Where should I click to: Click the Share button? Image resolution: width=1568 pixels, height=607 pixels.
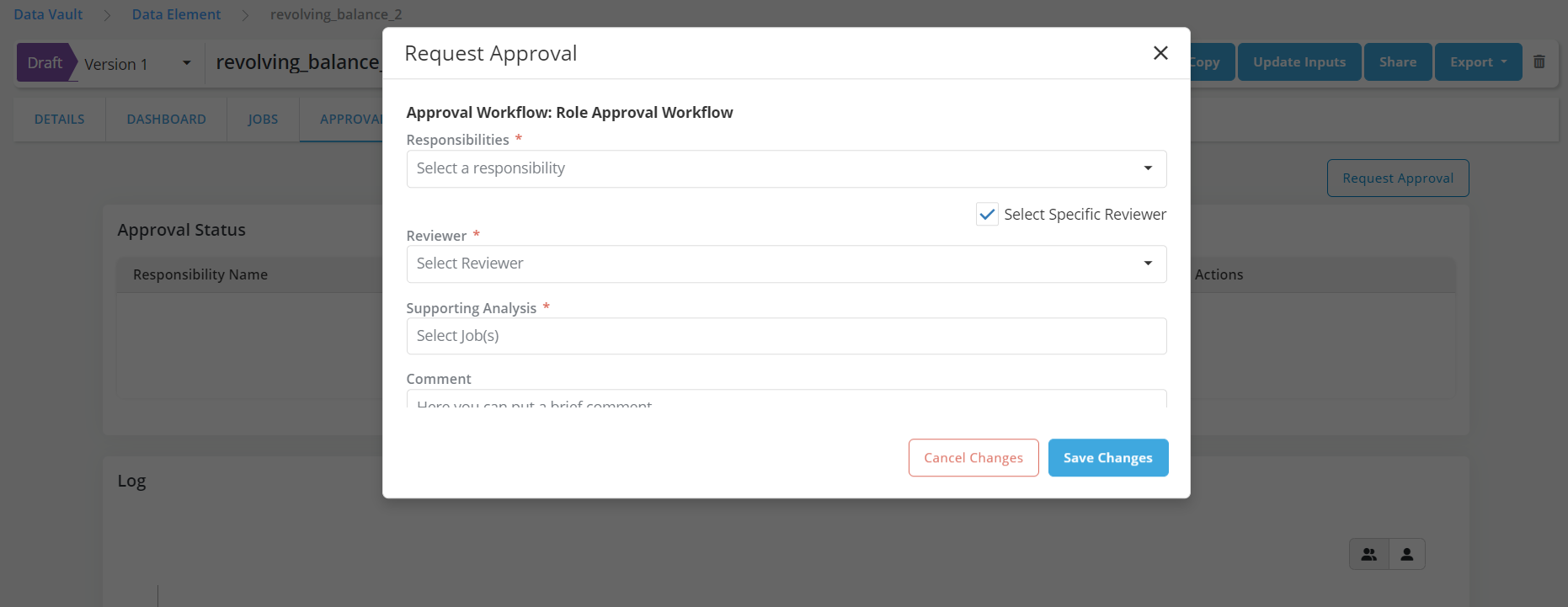1397,62
